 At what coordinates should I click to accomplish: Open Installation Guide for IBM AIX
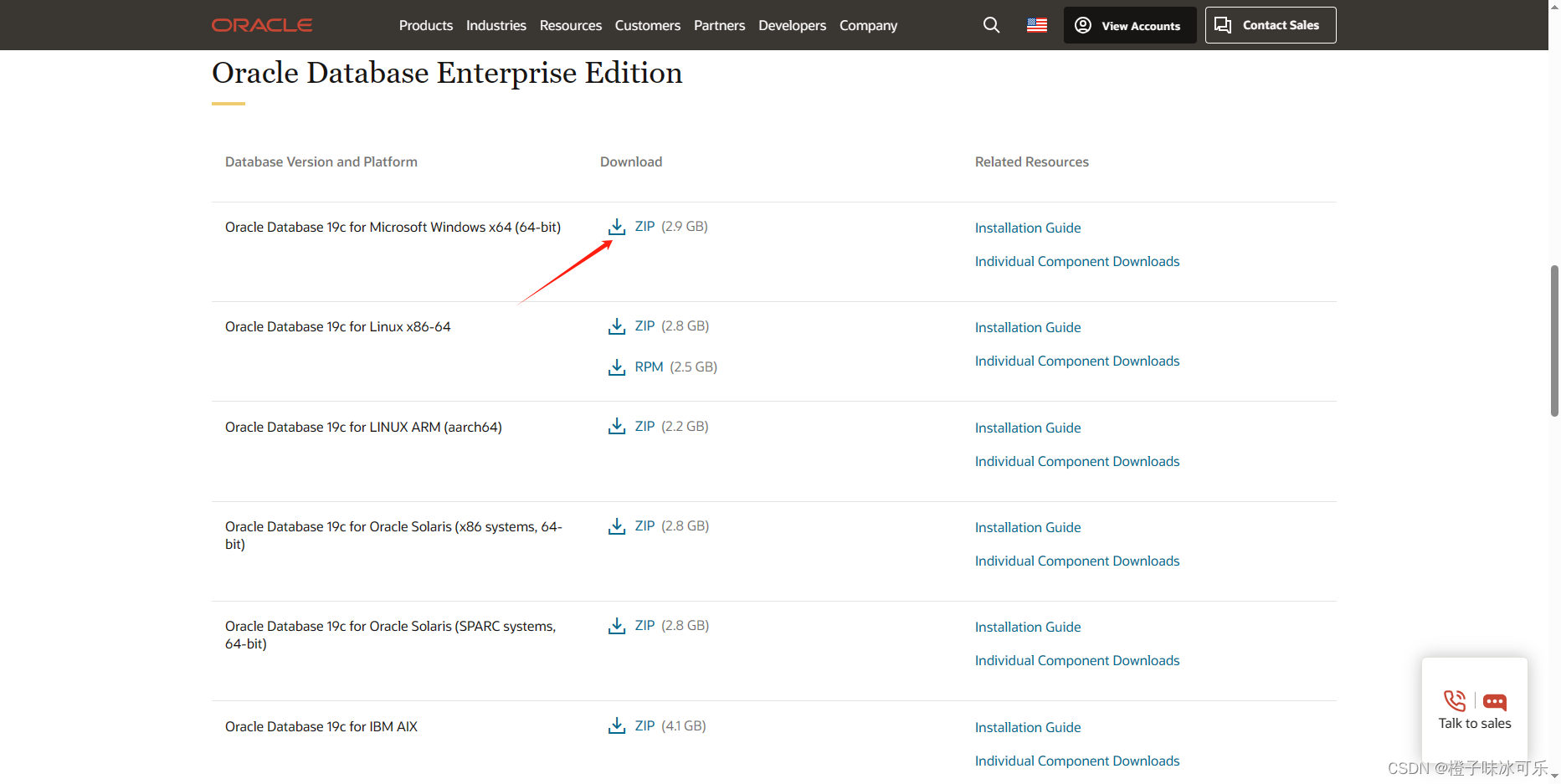pos(1028,727)
